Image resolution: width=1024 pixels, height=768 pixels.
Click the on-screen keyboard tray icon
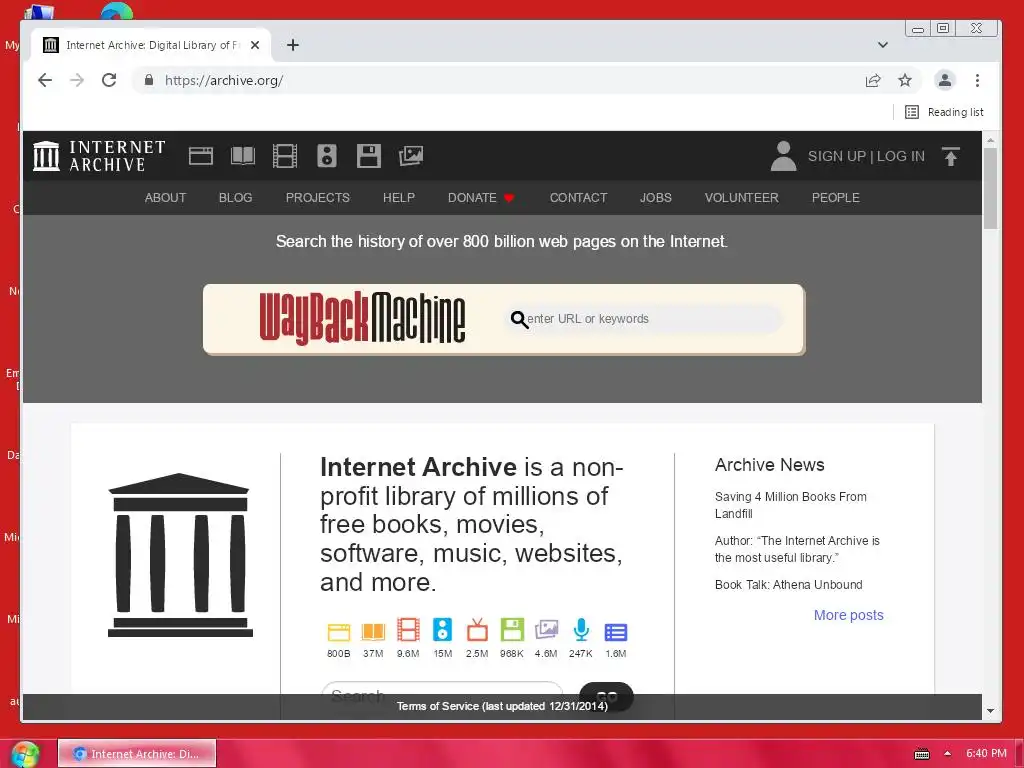[x=921, y=754]
